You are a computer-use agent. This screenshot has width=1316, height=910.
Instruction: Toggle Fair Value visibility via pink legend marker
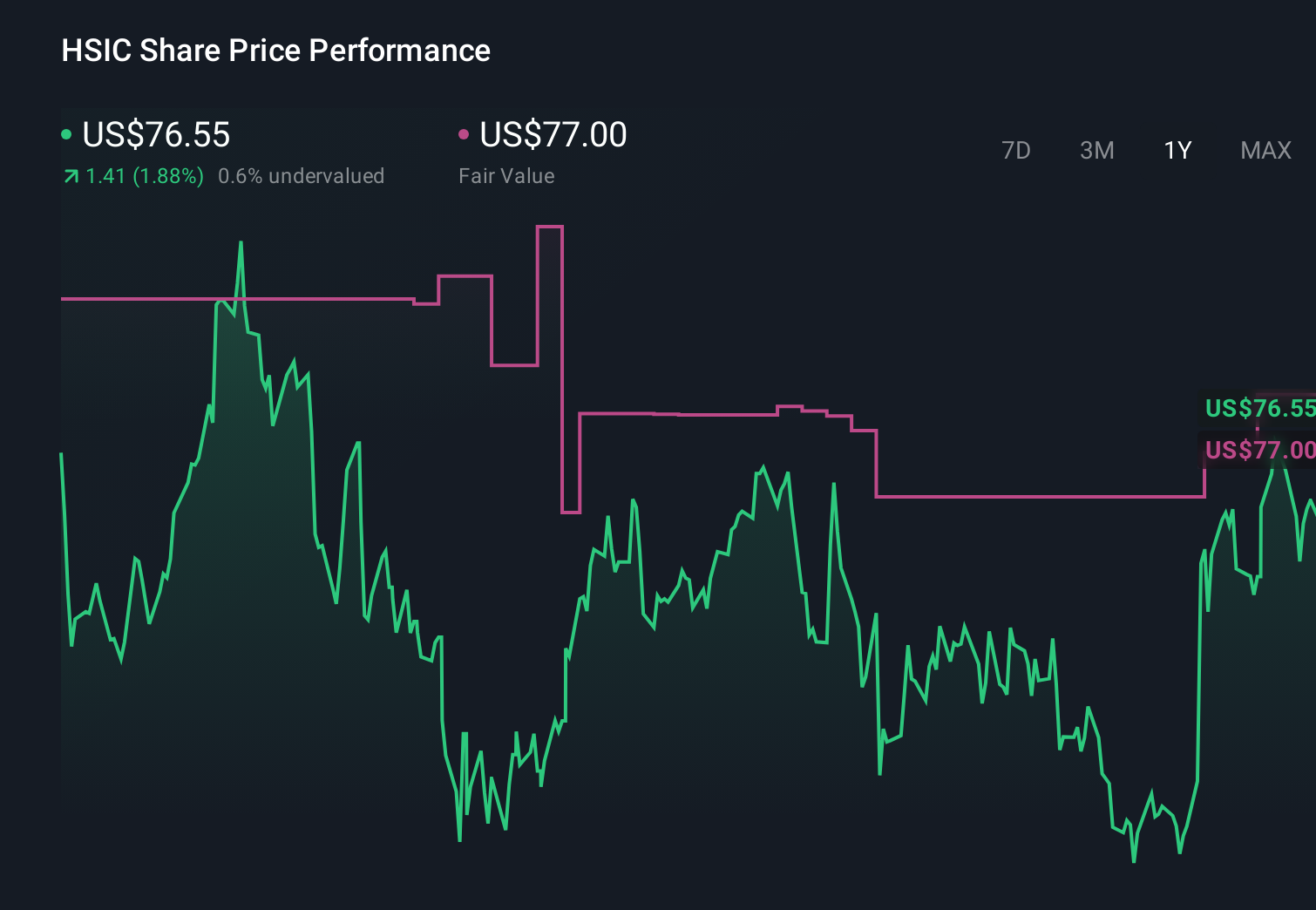pyautogui.click(x=465, y=133)
